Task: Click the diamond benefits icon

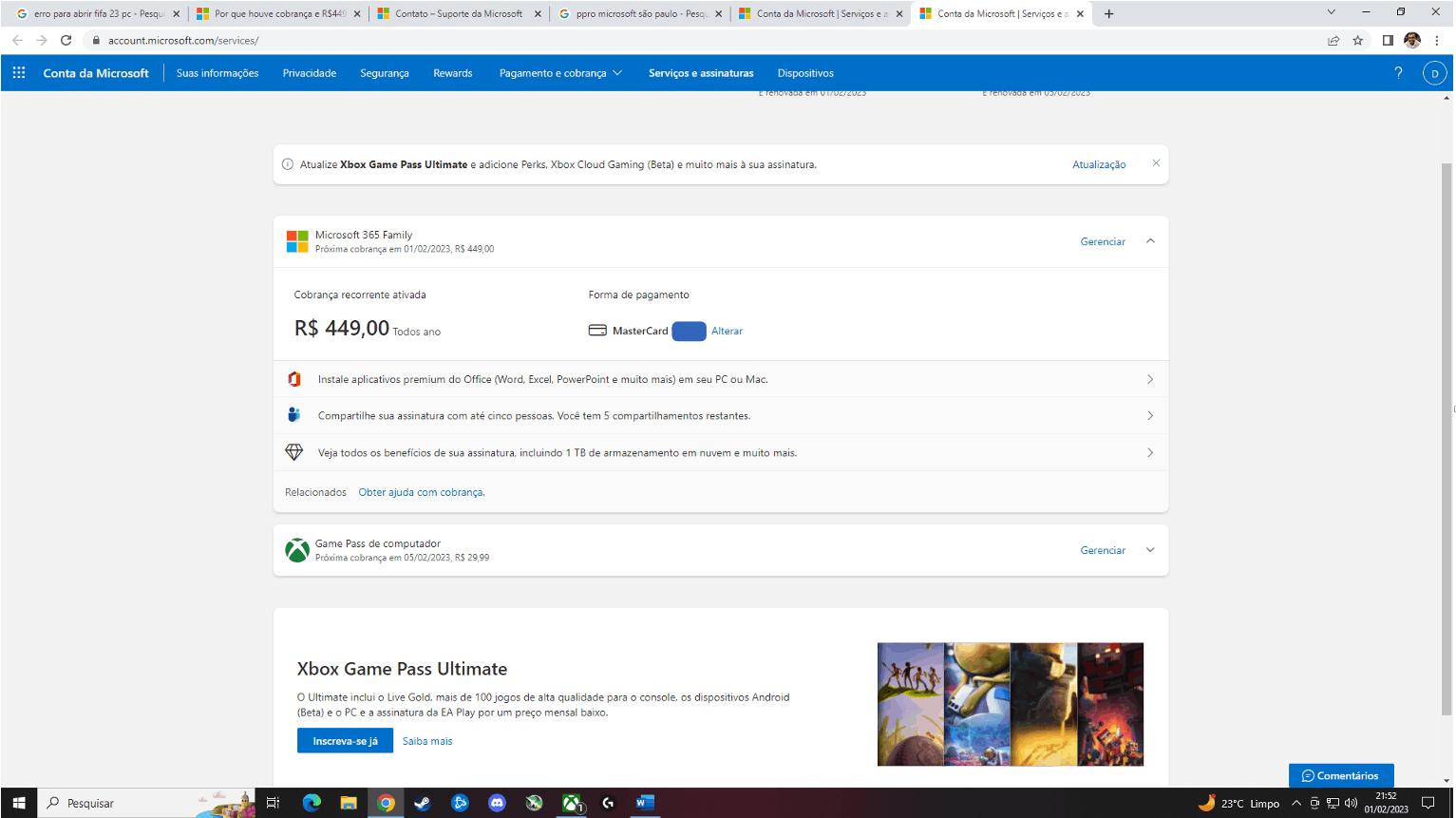Action: pos(294,452)
